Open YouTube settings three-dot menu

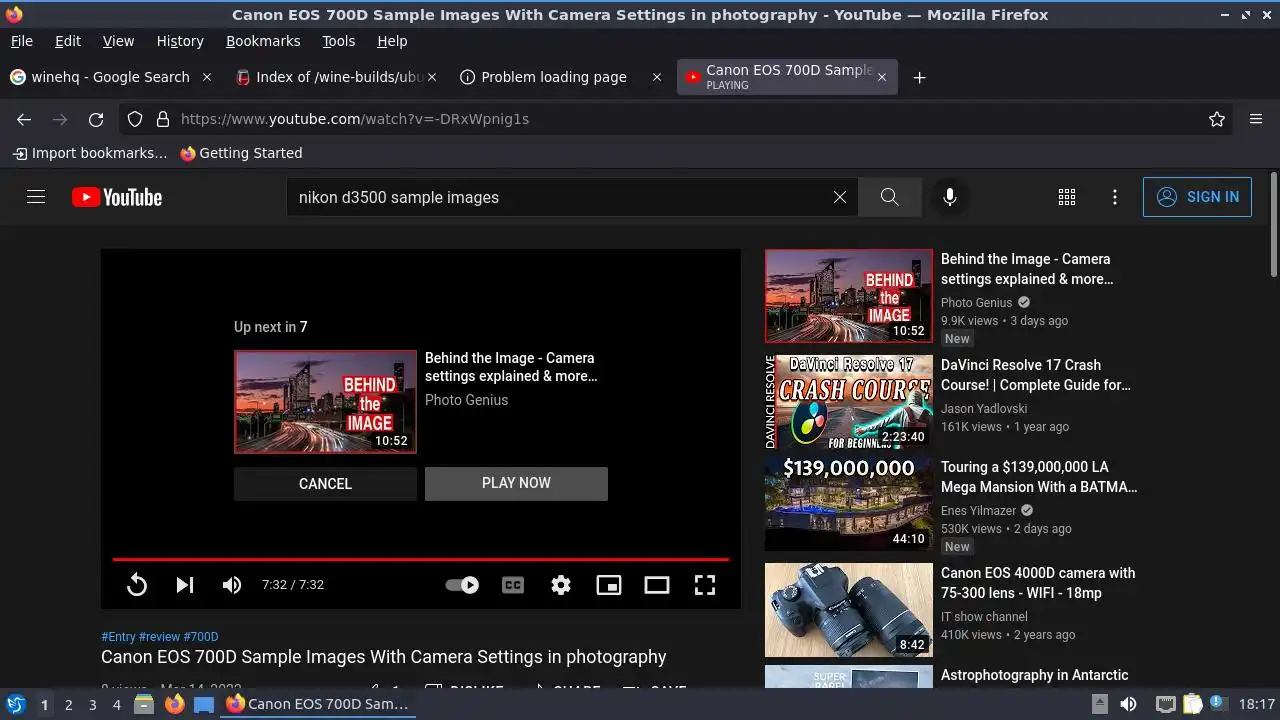1115,197
